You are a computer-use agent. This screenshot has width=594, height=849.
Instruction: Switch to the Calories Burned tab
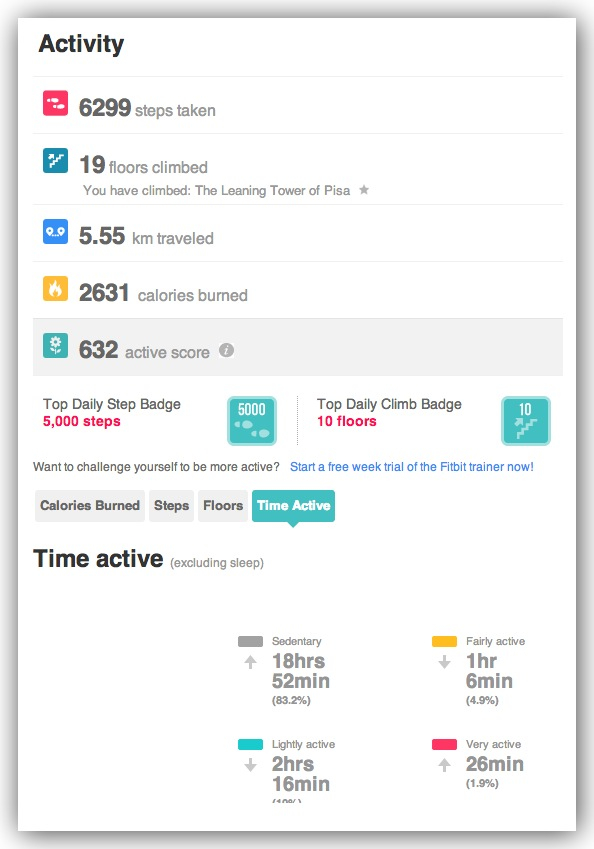pos(90,506)
